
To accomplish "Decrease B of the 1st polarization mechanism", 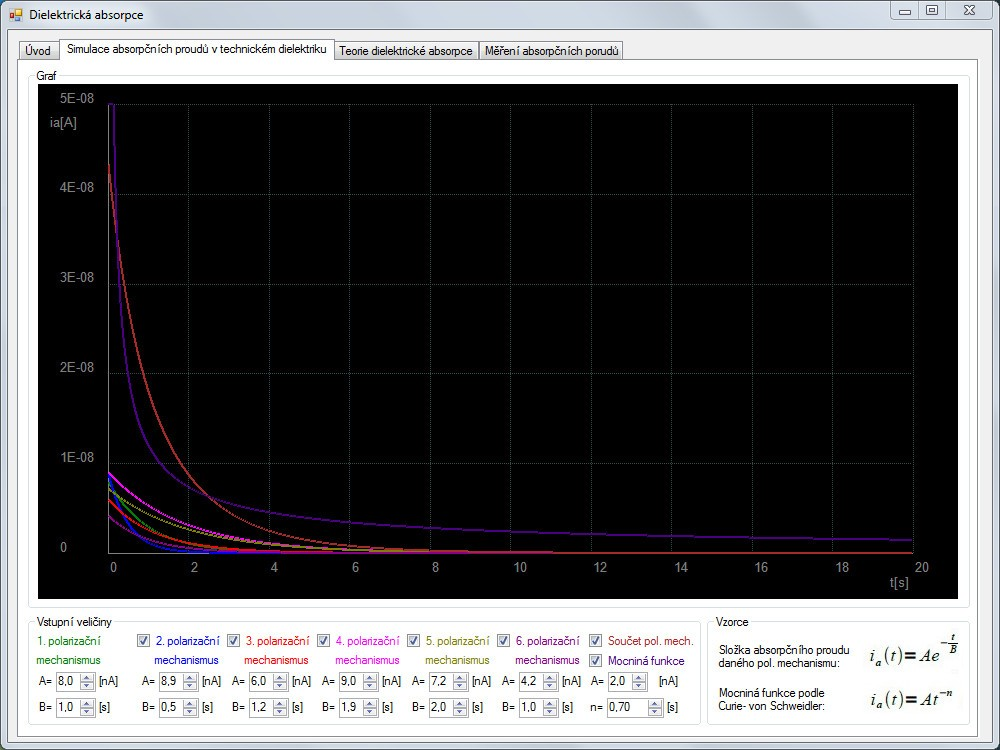I will click(x=87, y=711).
